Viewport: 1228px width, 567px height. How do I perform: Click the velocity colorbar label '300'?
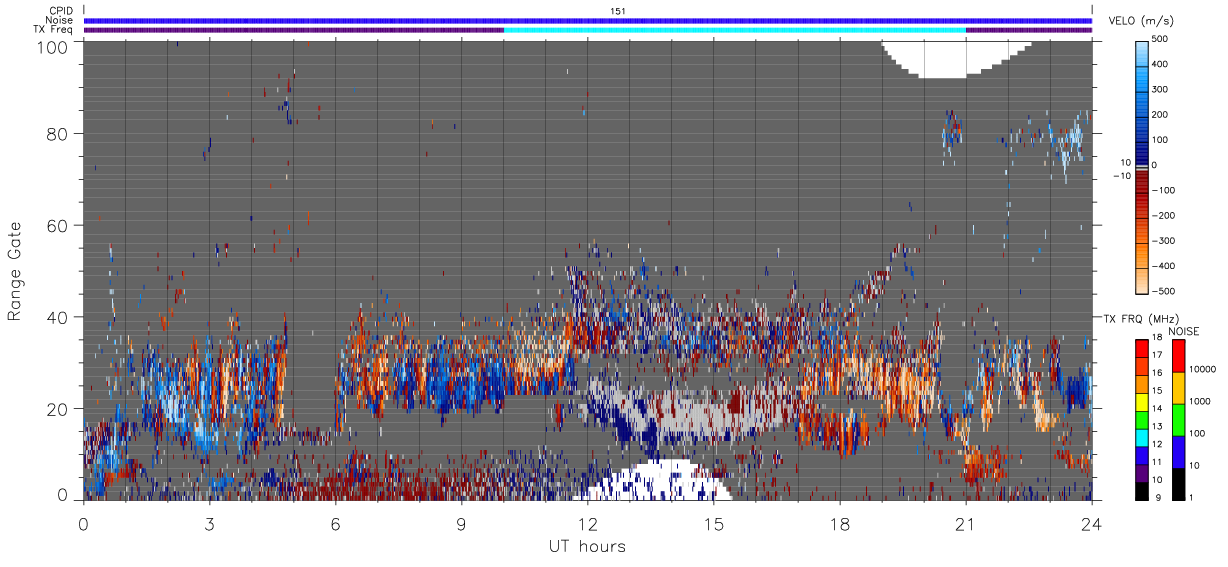point(1161,89)
